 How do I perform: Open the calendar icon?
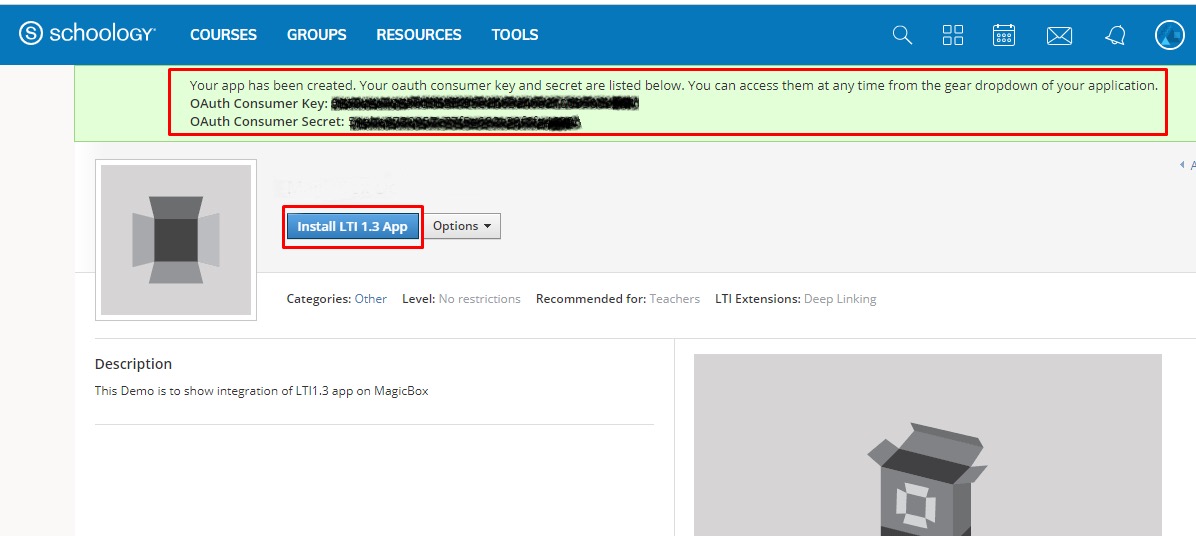coord(1004,35)
